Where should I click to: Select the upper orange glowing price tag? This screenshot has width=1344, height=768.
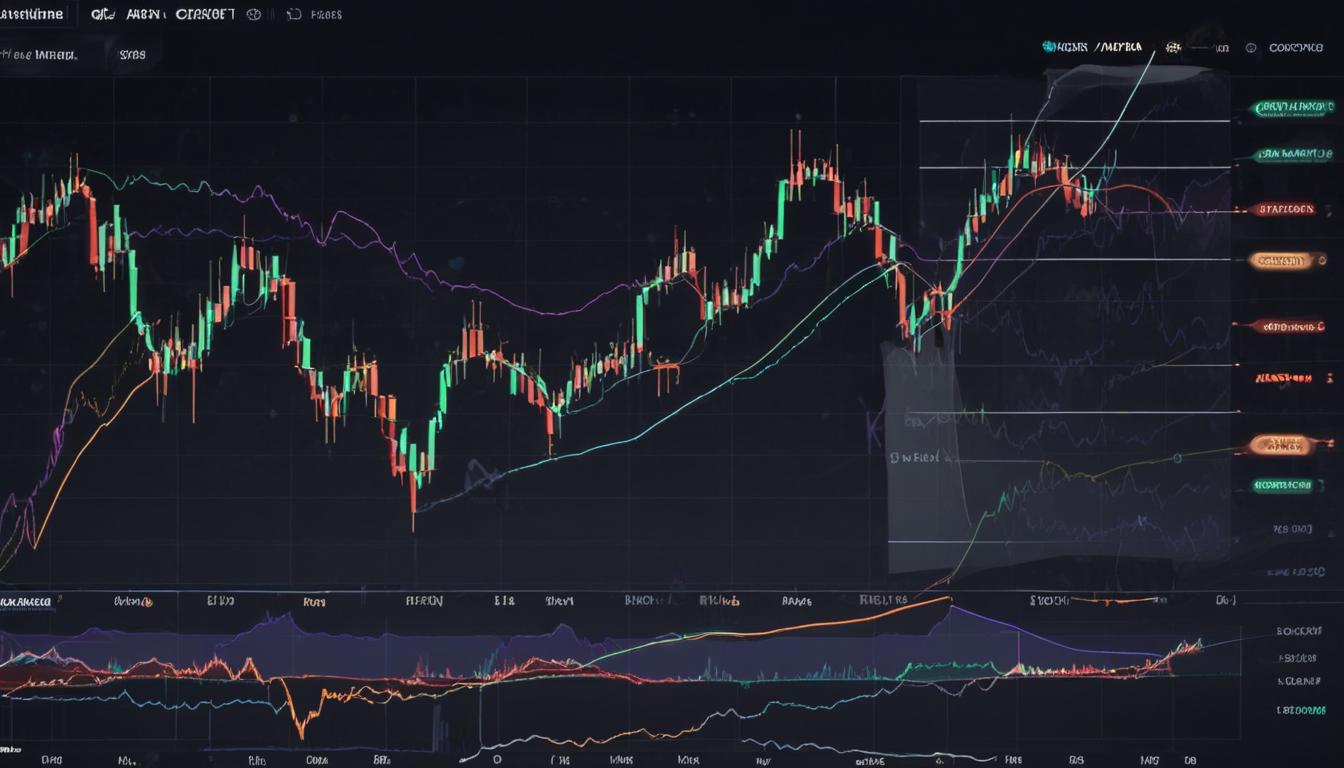click(1279, 261)
